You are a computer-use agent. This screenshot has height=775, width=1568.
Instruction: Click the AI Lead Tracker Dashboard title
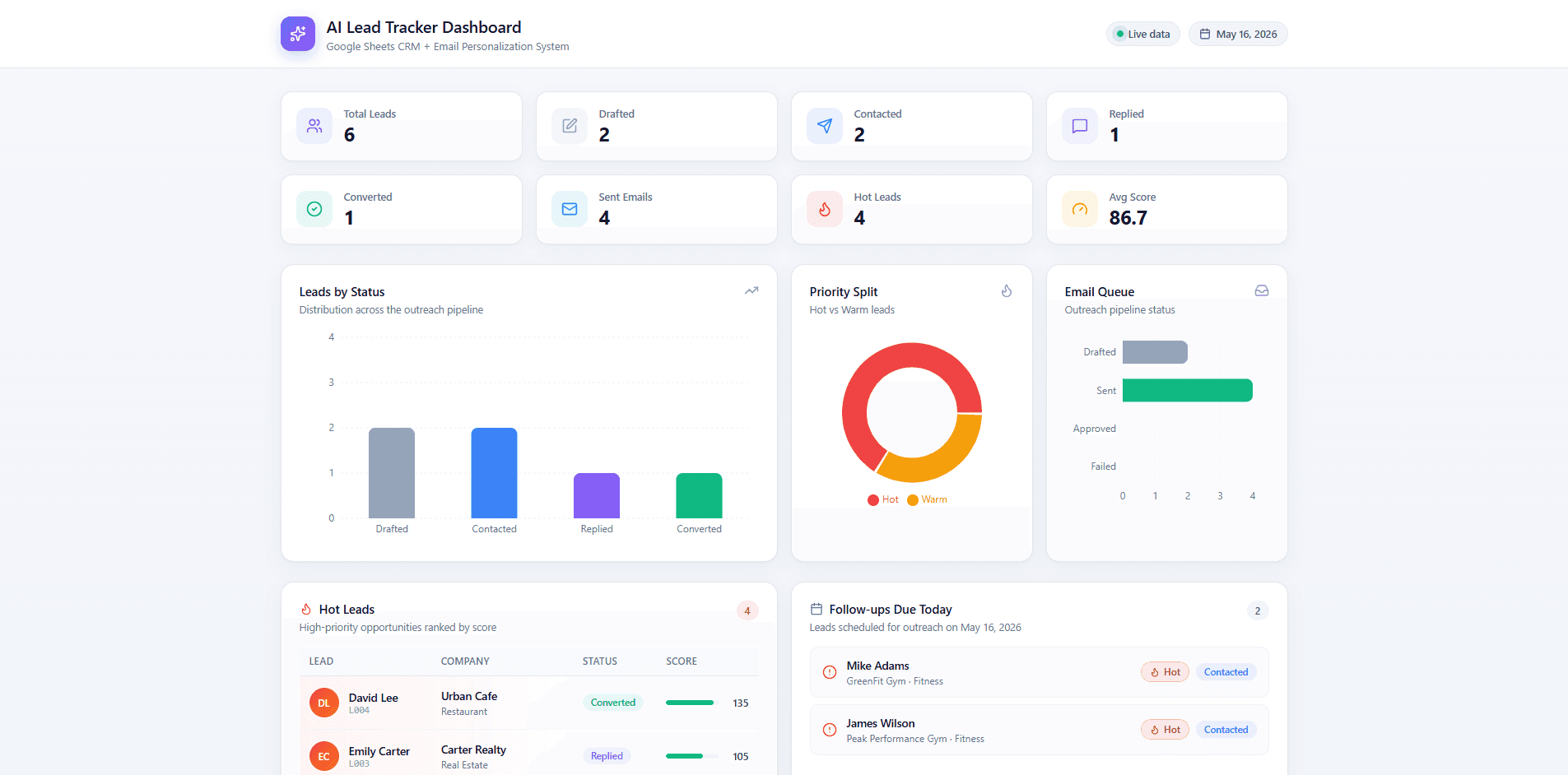click(x=424, y=27)
